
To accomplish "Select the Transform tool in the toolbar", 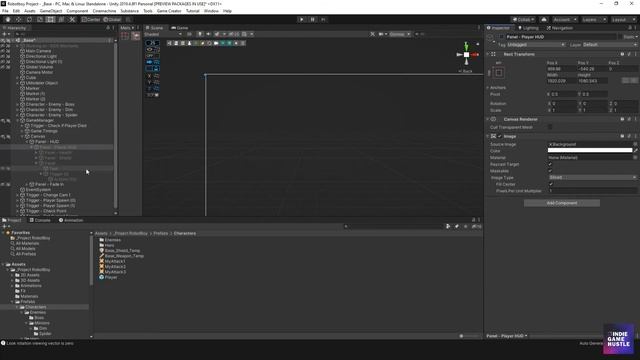I will coord(61,19).
